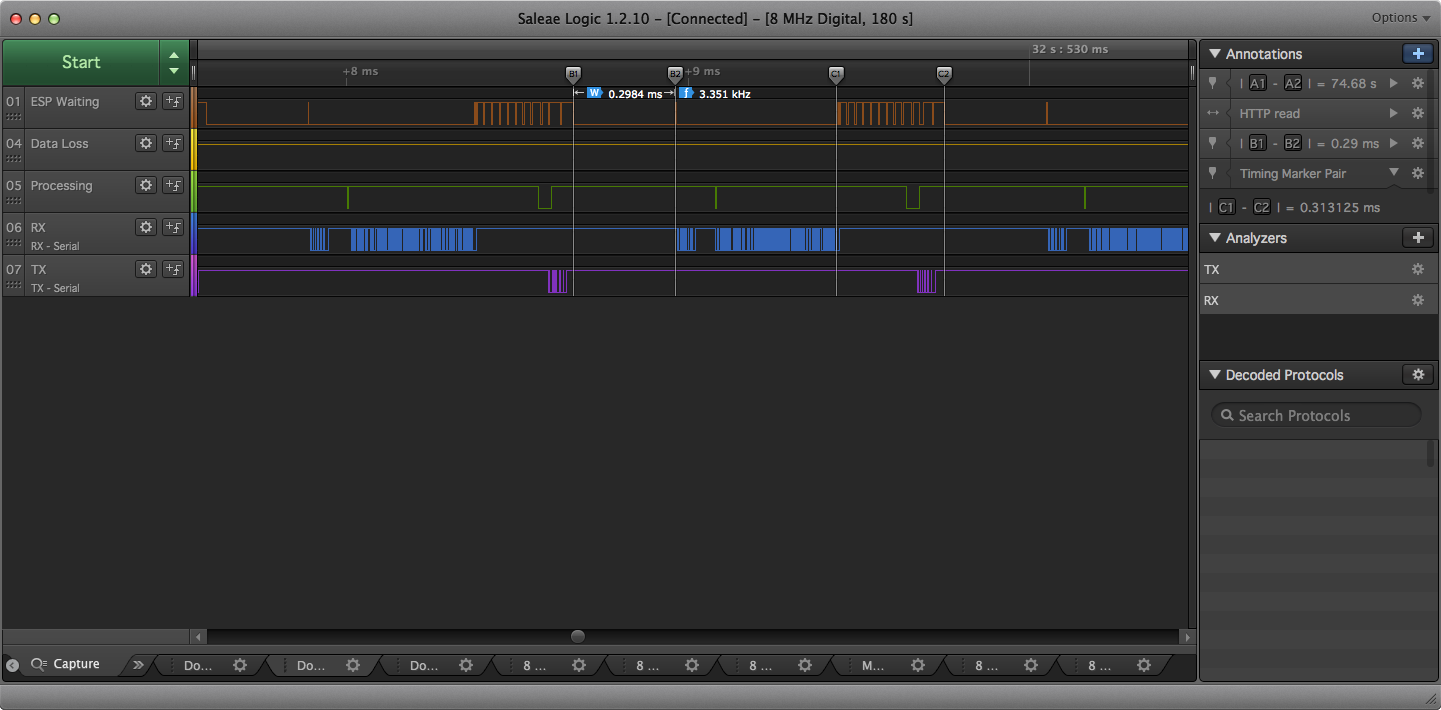Add a new annotation with plus button
This screenshot has width=1441, height=710.
tap(1417, 54)
